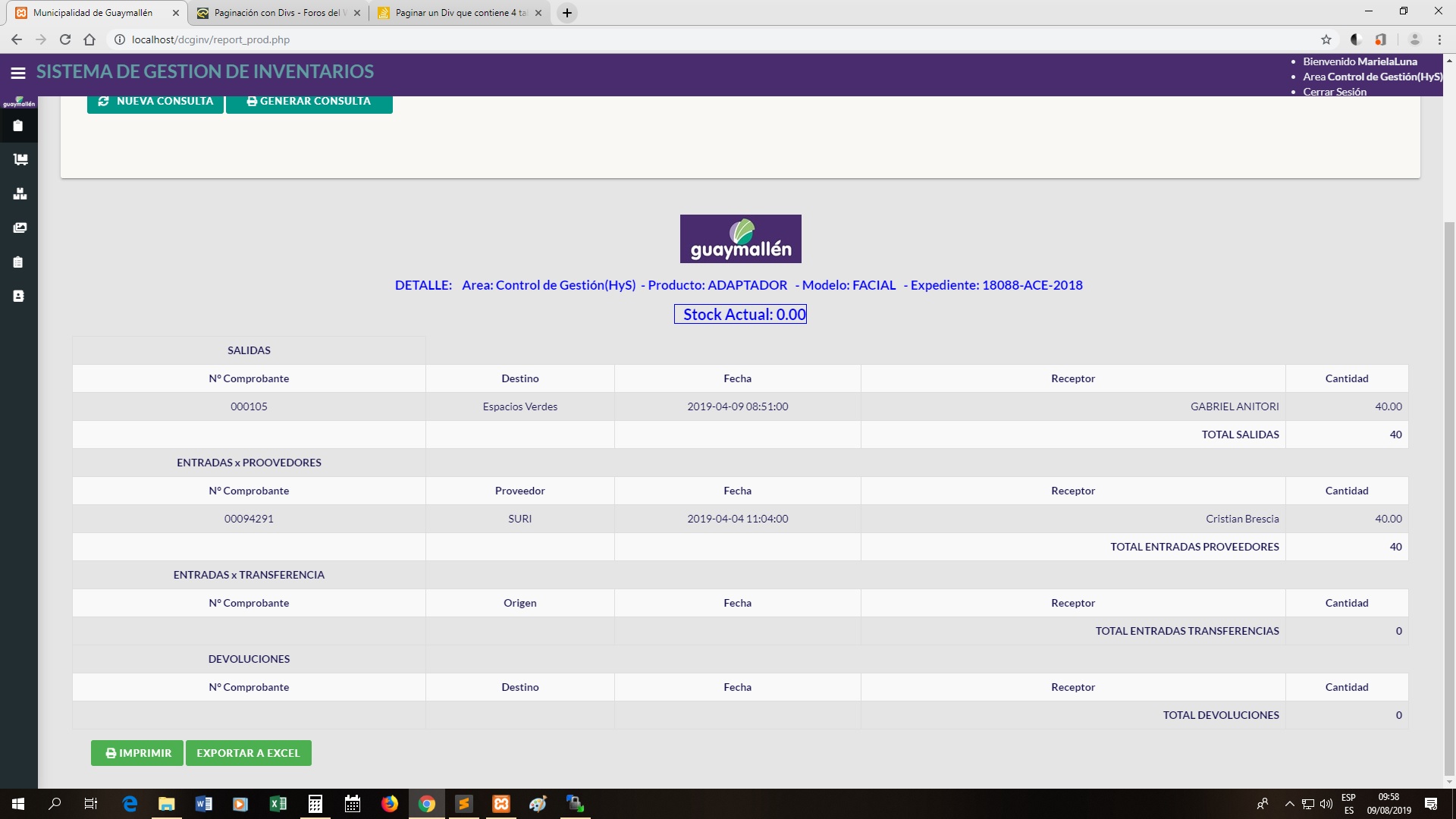Open File Explorer from the taskbar
Viewport: 1456px width, 819px height.
pos(167,804)
